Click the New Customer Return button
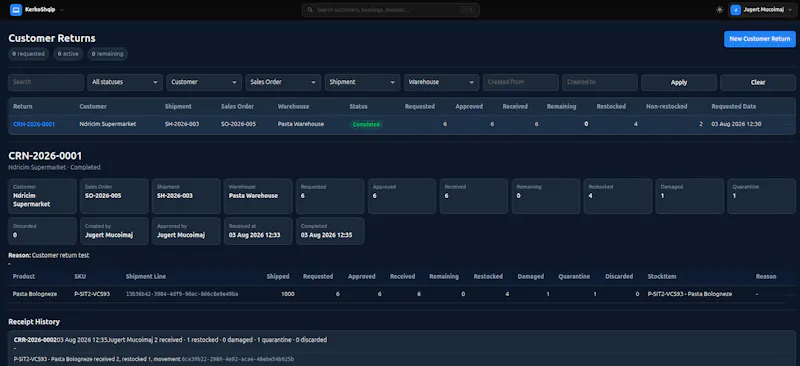The width and height of the screenshot is (800, 366). point(760,39)
